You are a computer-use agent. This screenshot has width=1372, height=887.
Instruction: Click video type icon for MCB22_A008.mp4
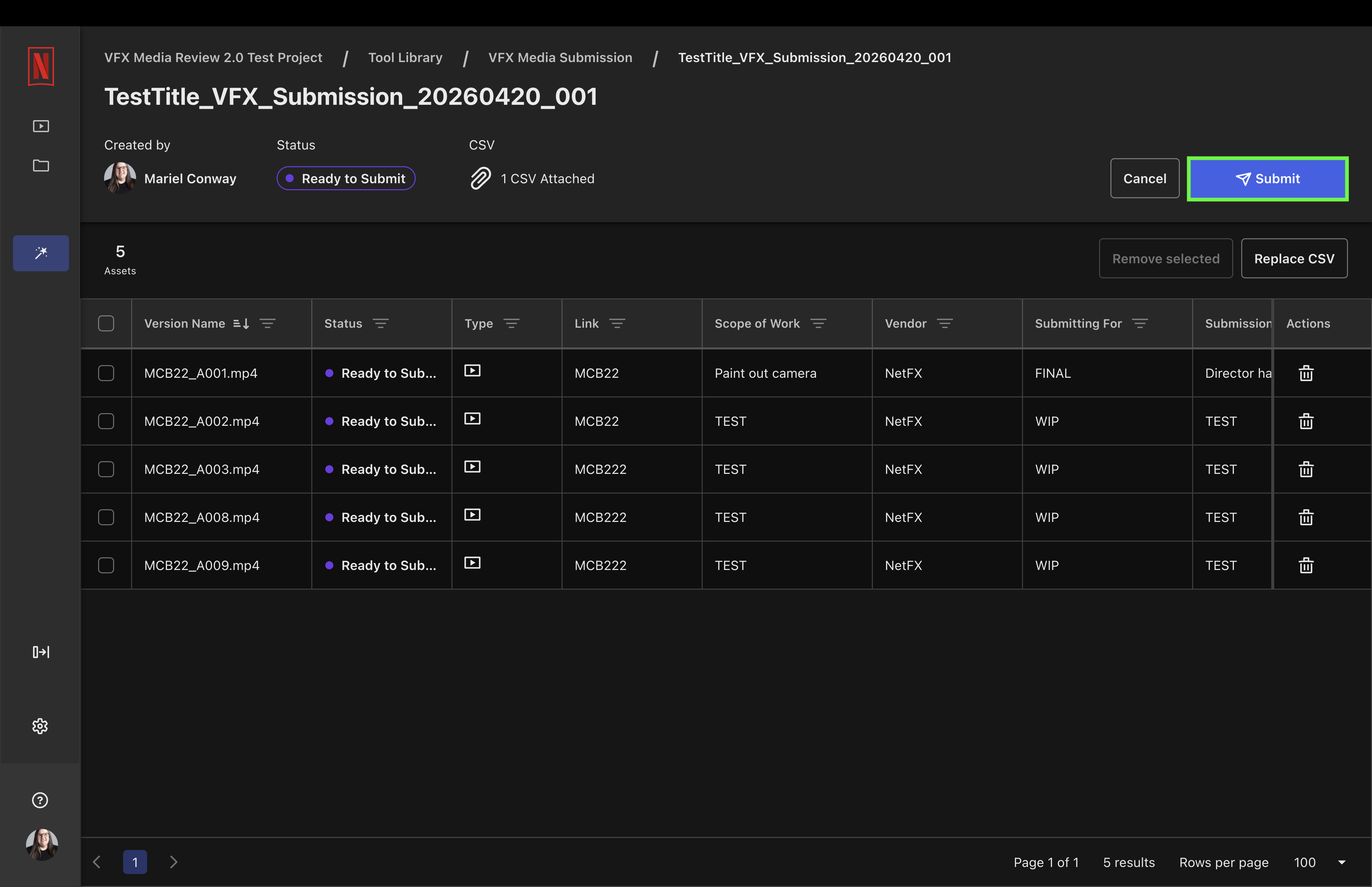[473, 515]
